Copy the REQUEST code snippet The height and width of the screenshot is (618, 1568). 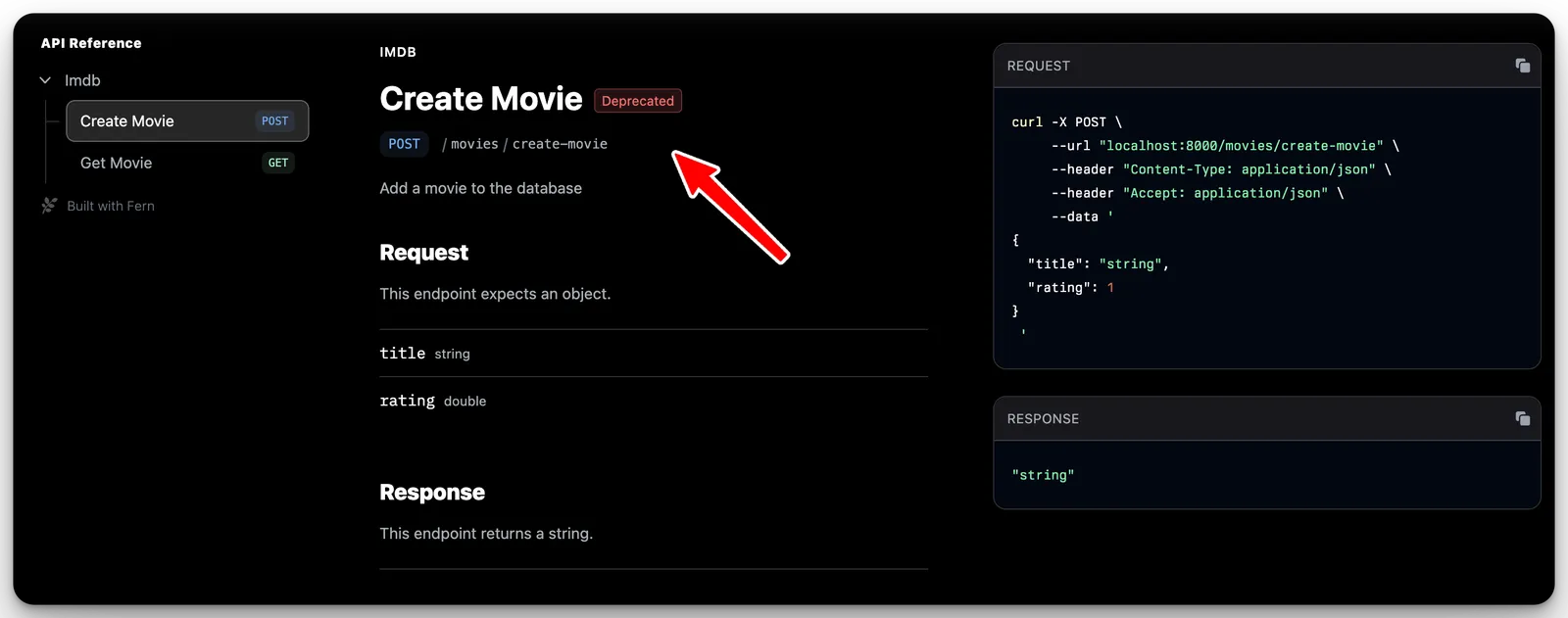[1522, 66]
